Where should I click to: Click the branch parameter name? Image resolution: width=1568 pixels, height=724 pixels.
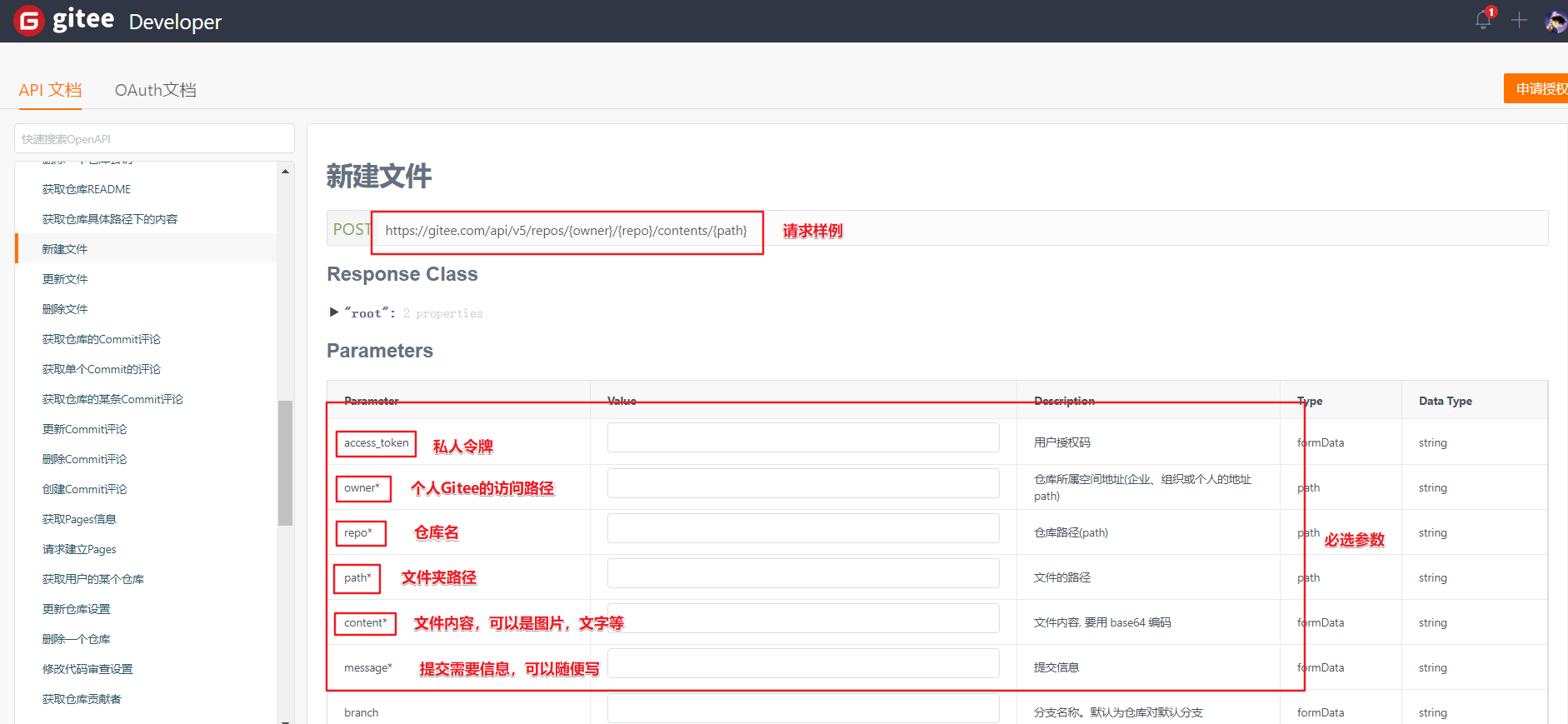coord(361,712)
